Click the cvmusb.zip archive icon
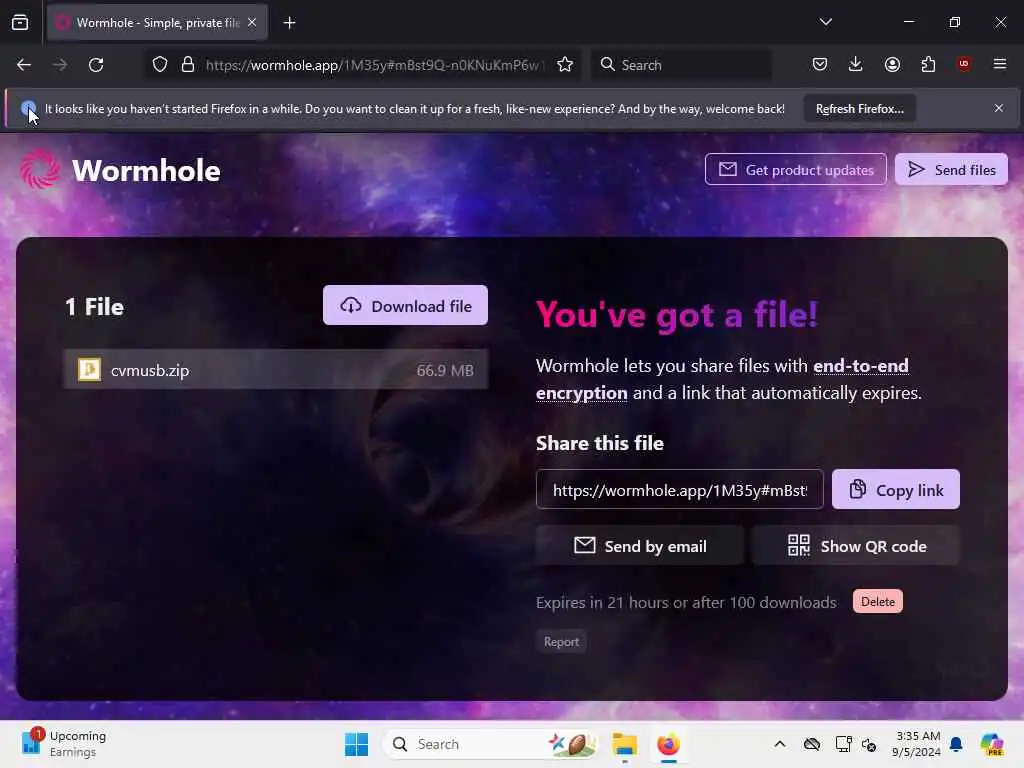The image size is (1024, 768). pyautogui.click(x=89, y=370)
